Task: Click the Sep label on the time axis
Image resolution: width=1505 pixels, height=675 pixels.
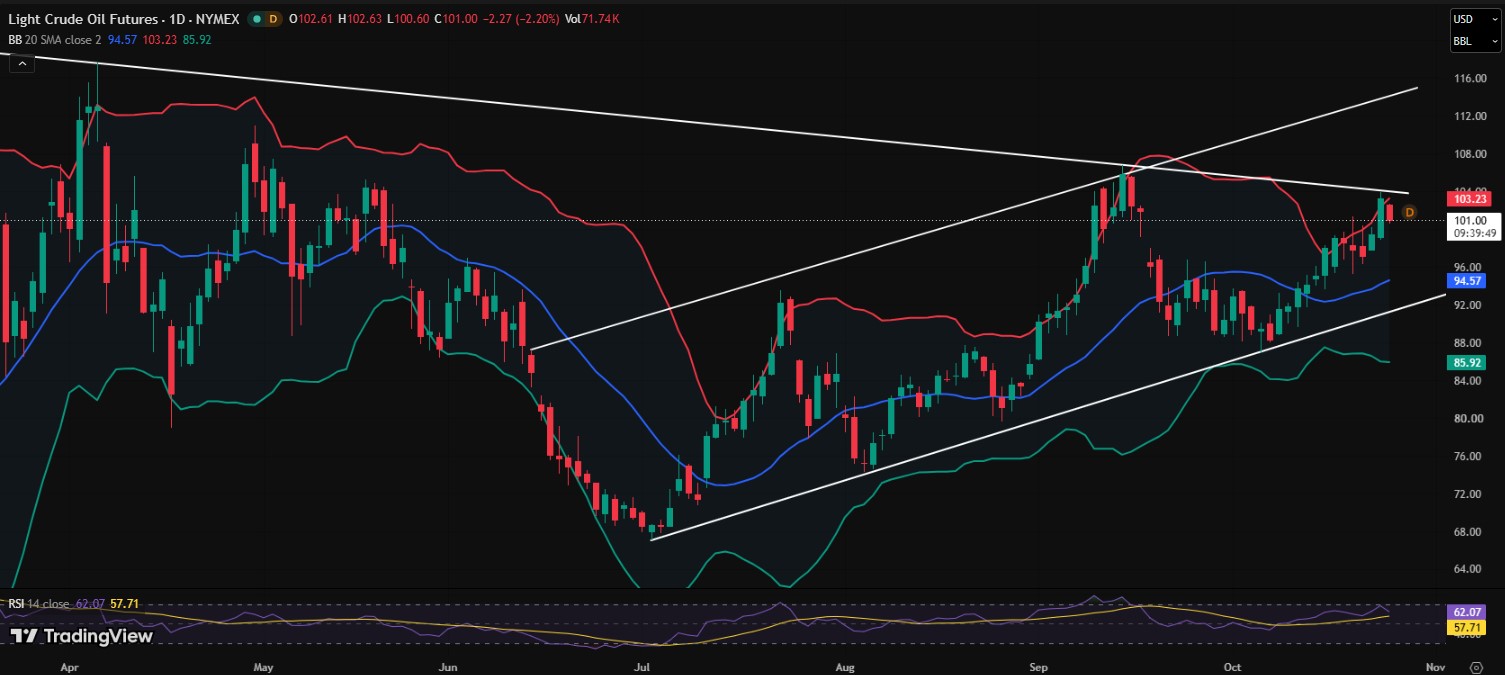Action: 1041,666
